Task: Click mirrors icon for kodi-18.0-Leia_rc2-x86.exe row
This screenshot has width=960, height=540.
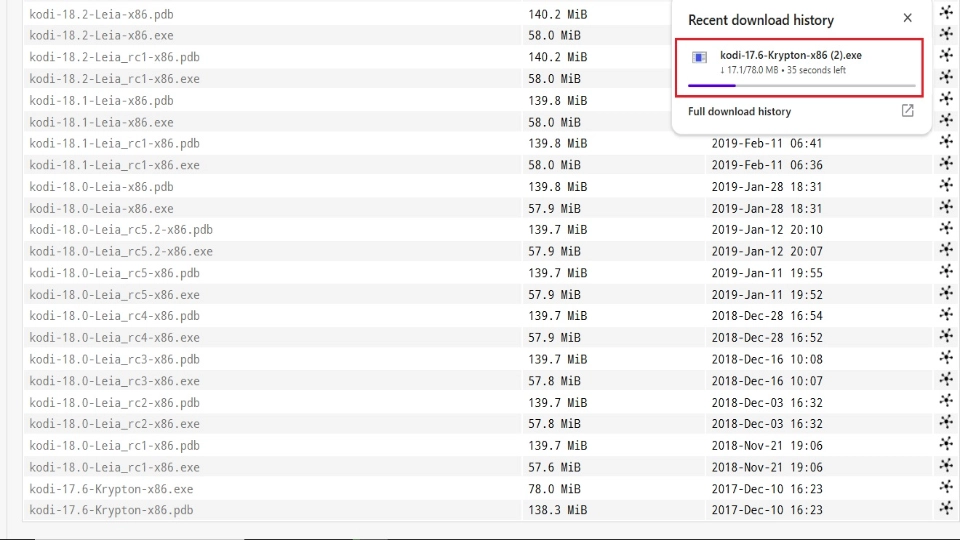Action: click(x=947, y=422)
